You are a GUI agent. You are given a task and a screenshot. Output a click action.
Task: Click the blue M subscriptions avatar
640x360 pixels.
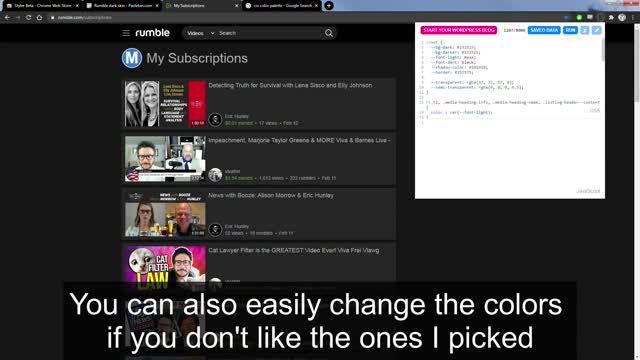(132, 58)
